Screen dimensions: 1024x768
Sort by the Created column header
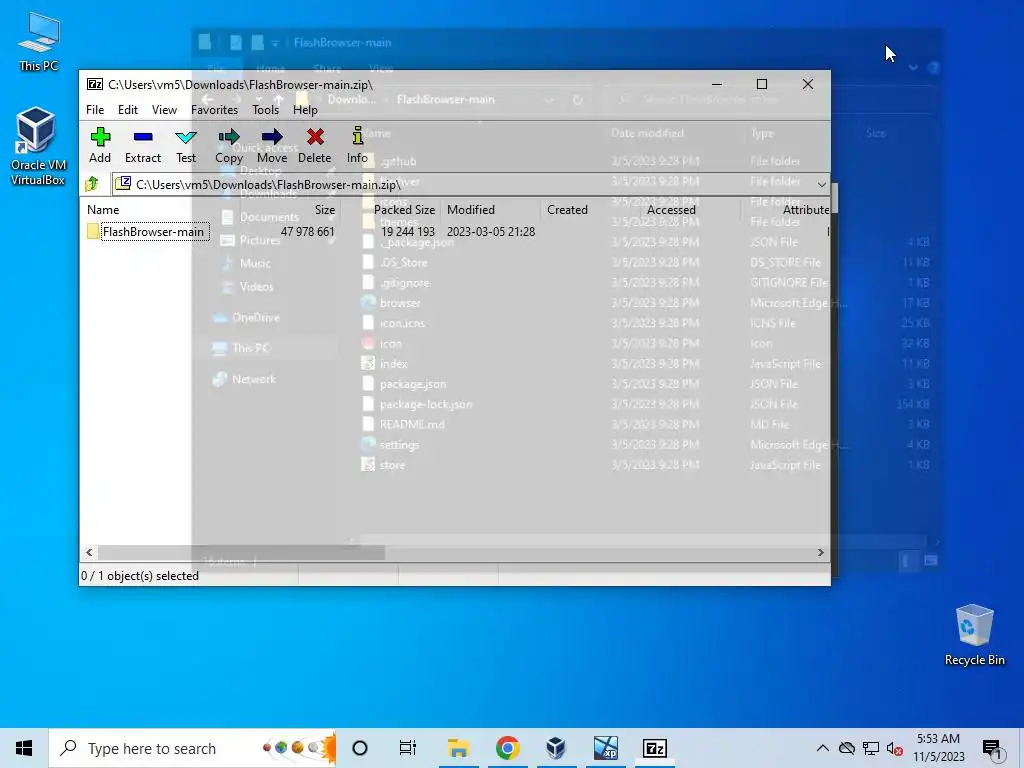click(567, 210)
